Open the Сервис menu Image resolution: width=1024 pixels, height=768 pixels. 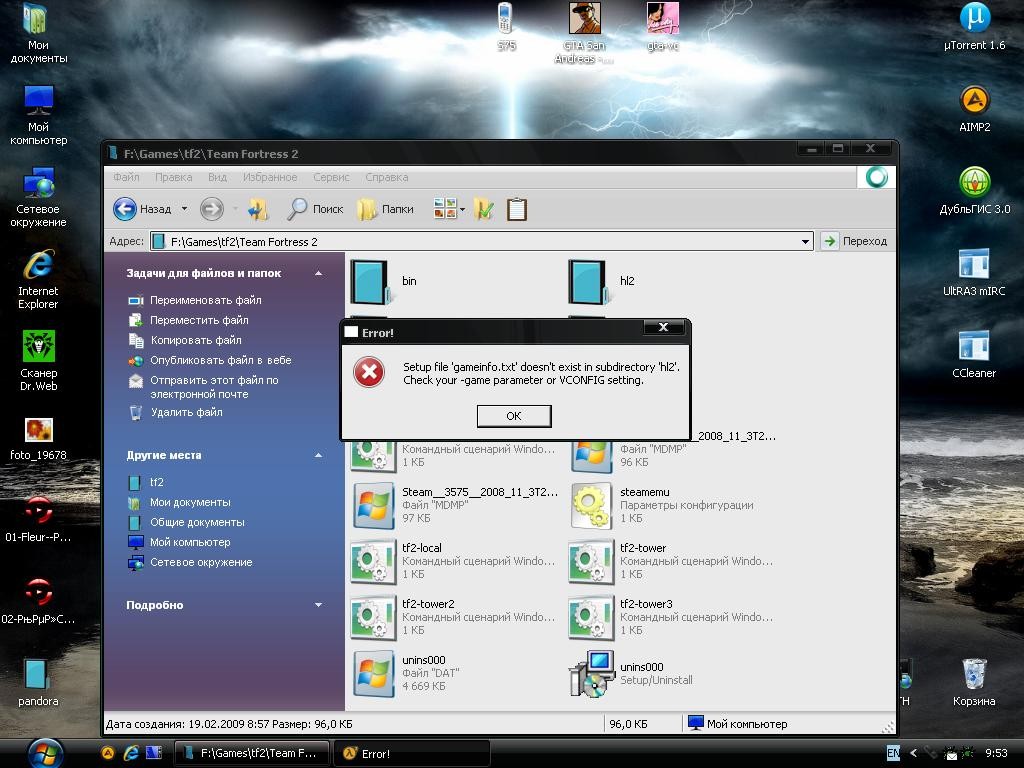pos(331,177)
